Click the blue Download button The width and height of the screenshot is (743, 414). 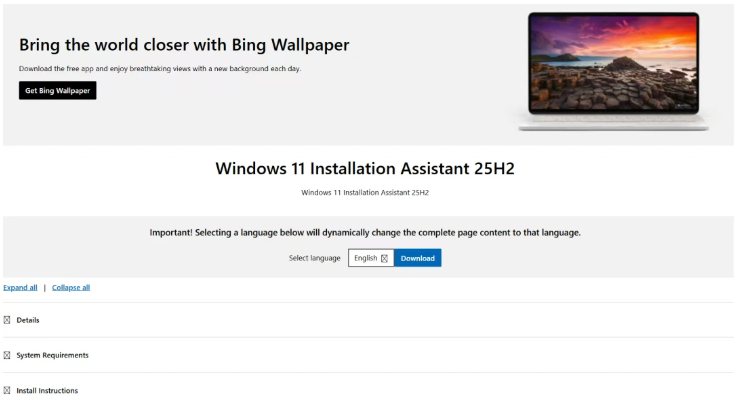click(417, 258)
